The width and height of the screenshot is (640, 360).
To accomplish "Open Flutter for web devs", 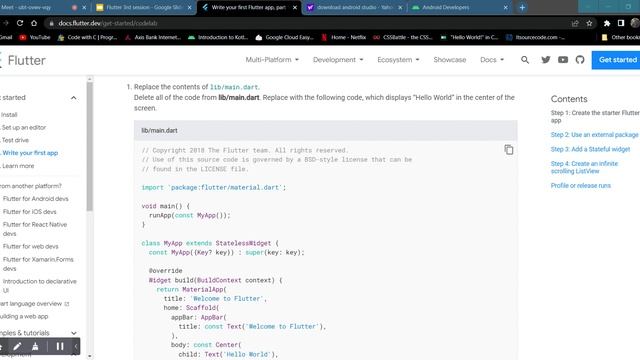I will (x=31, y=246).
